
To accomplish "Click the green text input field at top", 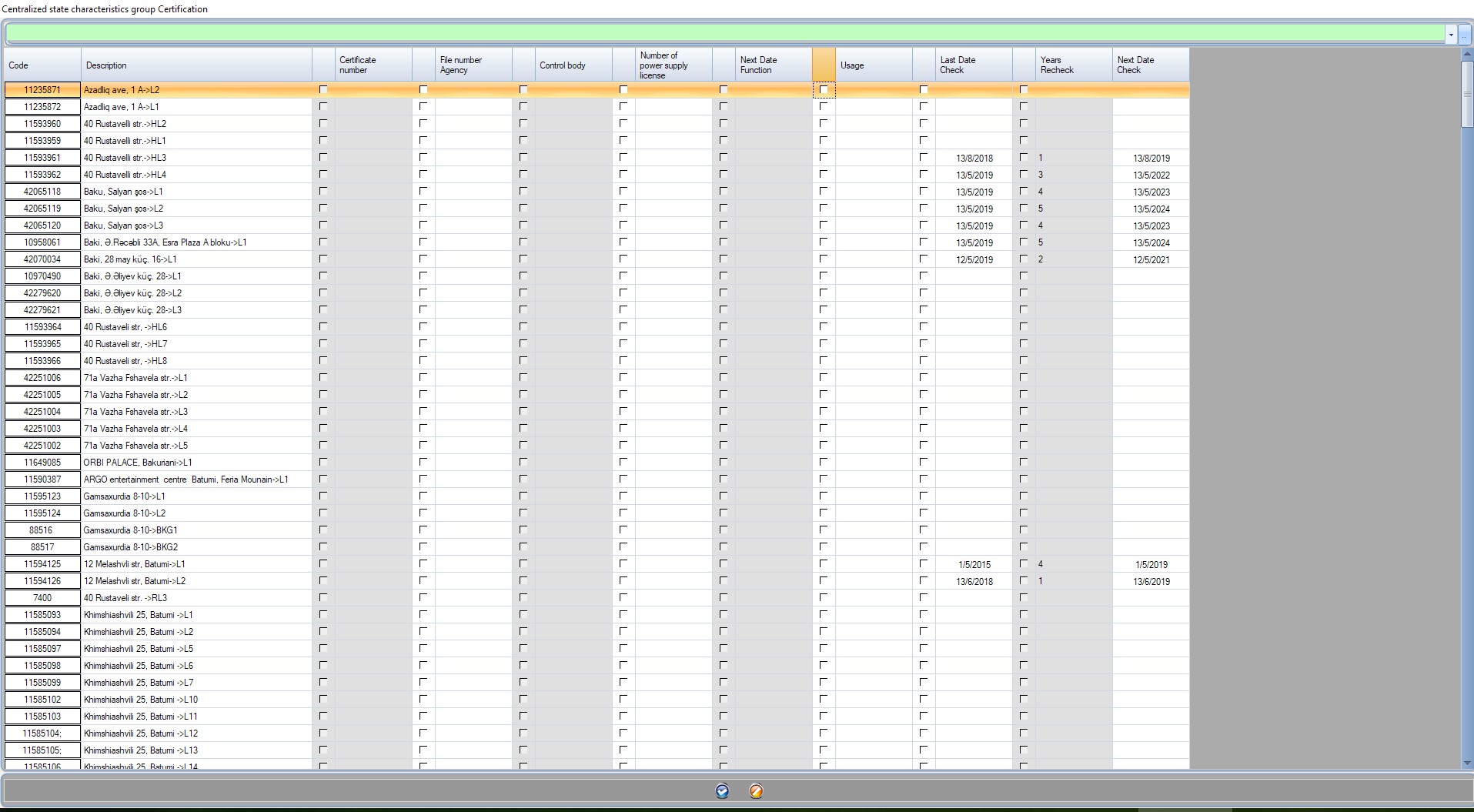I will [724, 35].
